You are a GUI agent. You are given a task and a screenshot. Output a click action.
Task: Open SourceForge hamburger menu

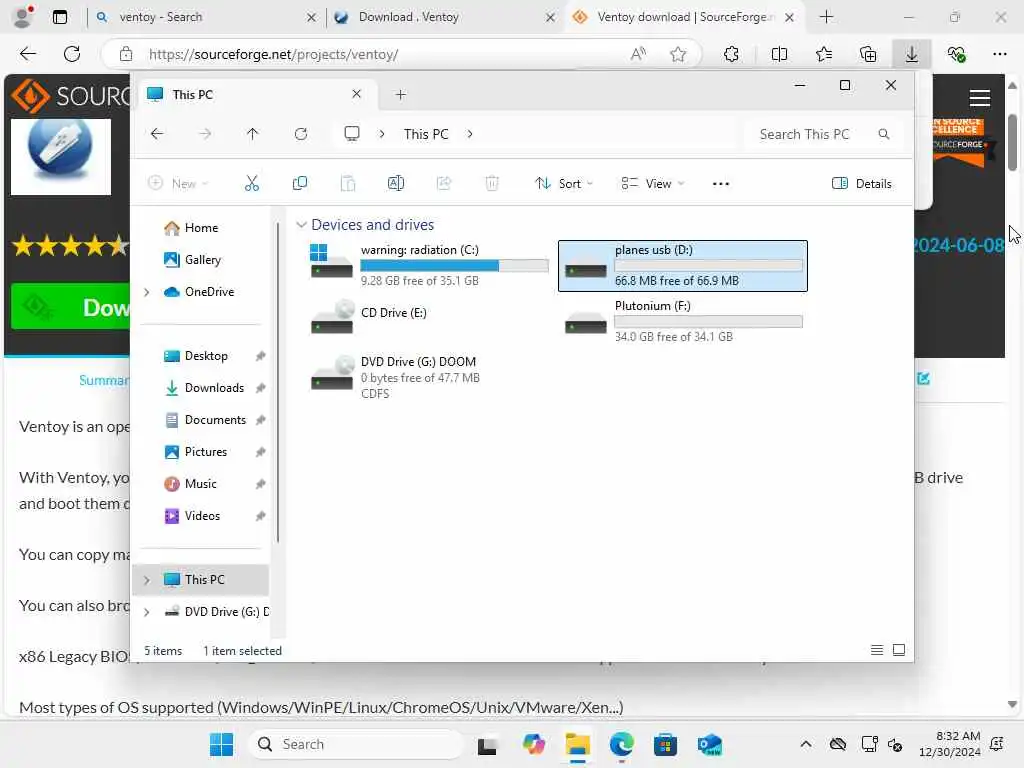coord(980,98)
